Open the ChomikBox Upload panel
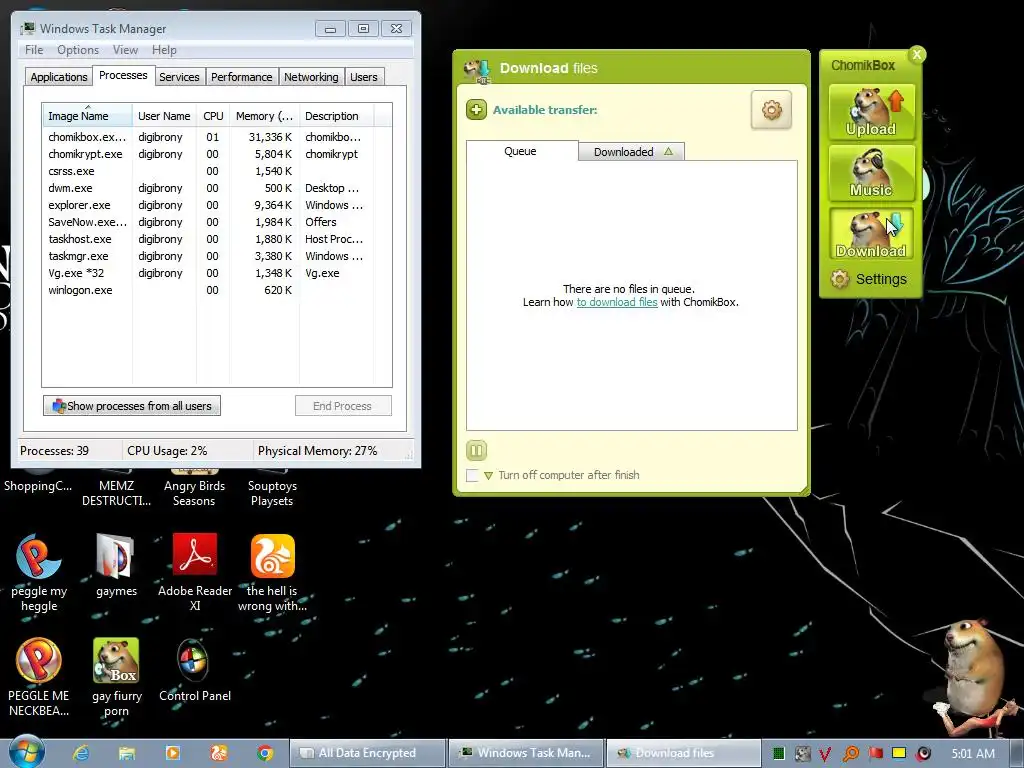The height and width of the screenshot is (768, 1024). pos(871,112)
